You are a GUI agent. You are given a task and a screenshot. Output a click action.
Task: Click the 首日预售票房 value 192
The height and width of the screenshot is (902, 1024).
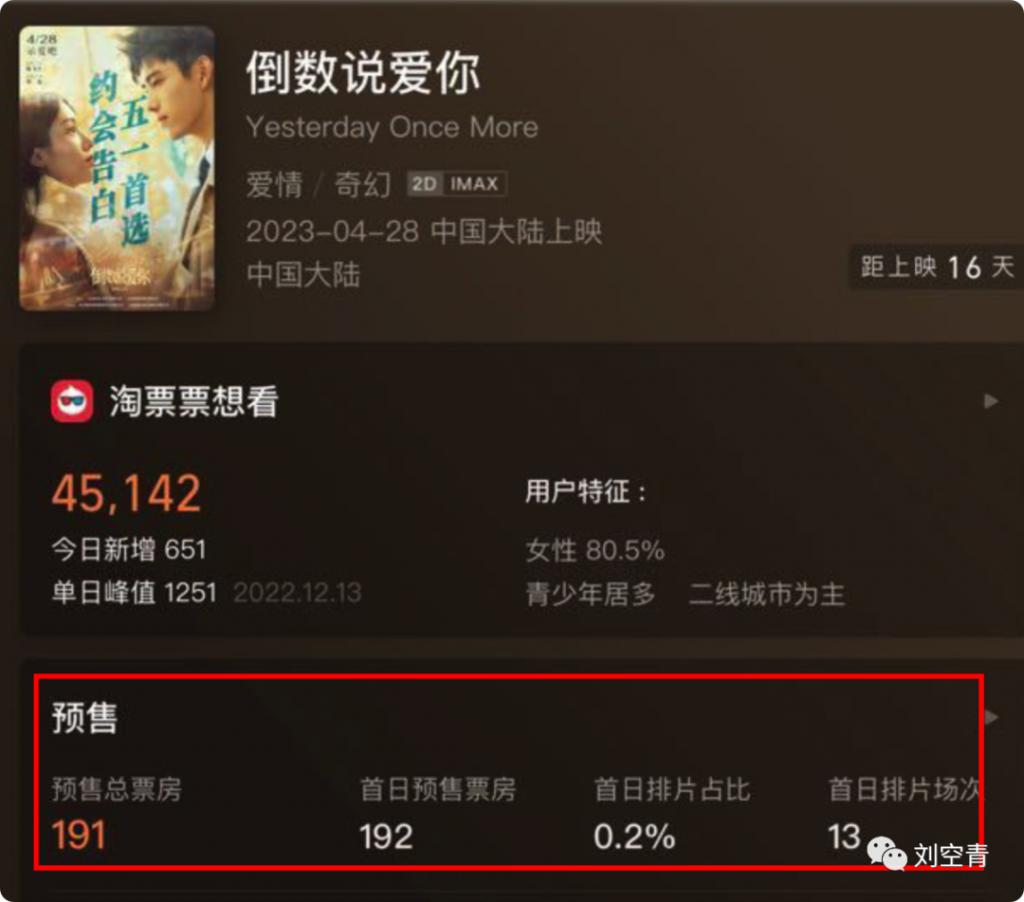click(386, 836)
